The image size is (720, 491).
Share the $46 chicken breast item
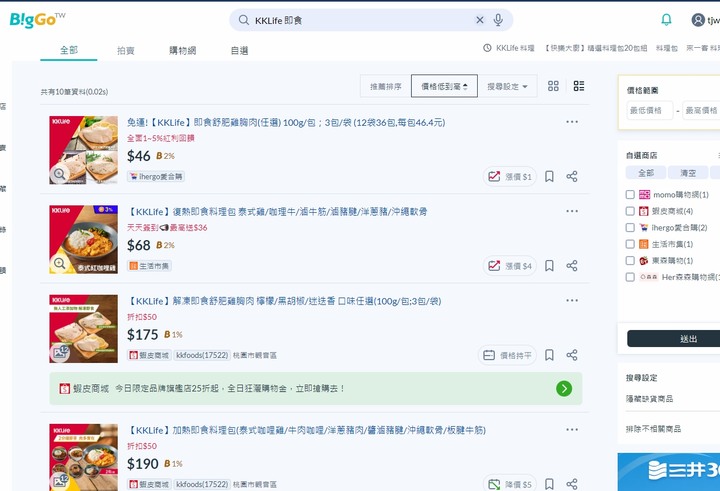click(x=572, y=176)
